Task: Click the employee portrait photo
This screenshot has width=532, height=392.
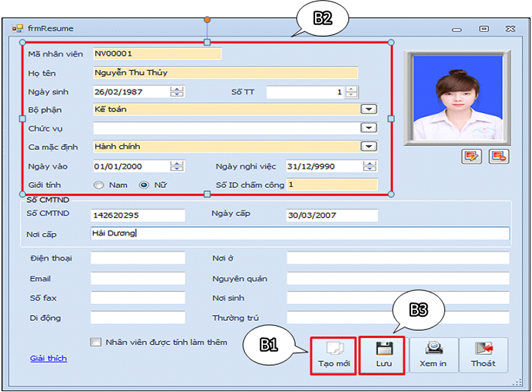Action: (x=457, y=98)
